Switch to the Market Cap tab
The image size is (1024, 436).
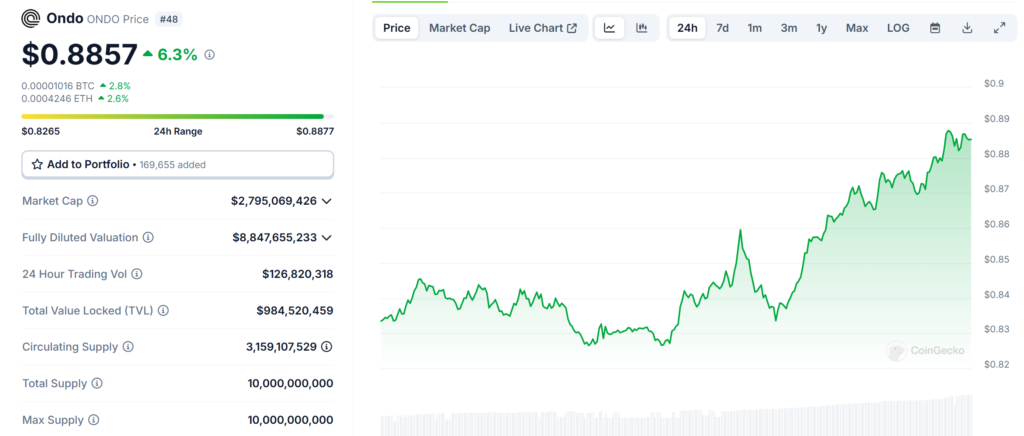(x=459, y=28)
